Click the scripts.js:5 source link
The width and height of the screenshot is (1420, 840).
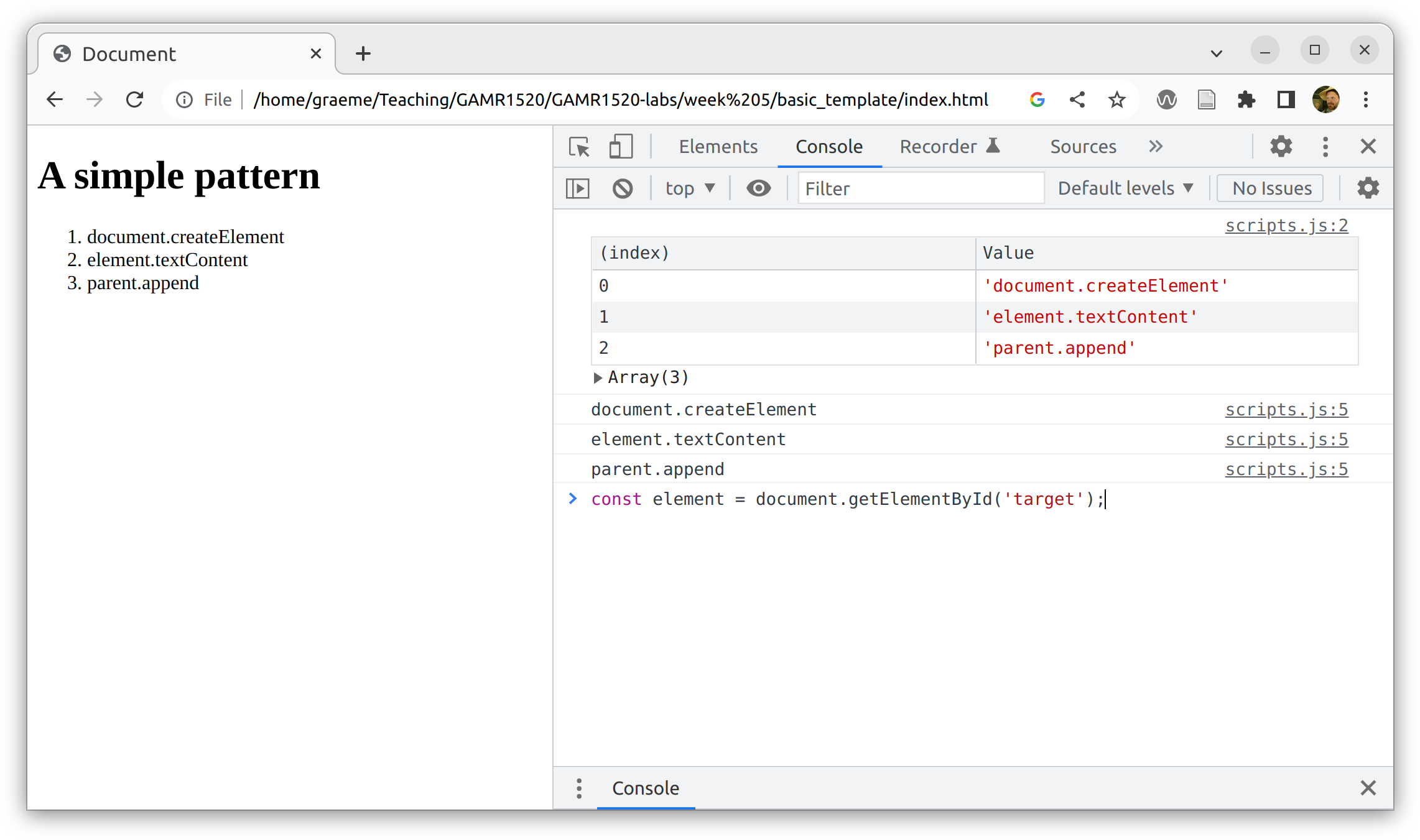[1287, 409]
